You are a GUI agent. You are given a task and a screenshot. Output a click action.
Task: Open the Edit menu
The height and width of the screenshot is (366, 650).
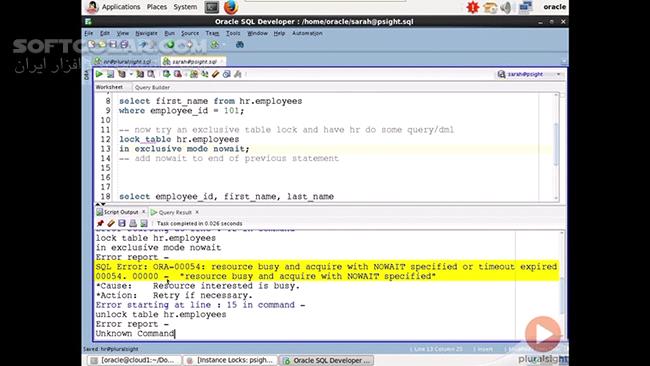coord(105,33)
